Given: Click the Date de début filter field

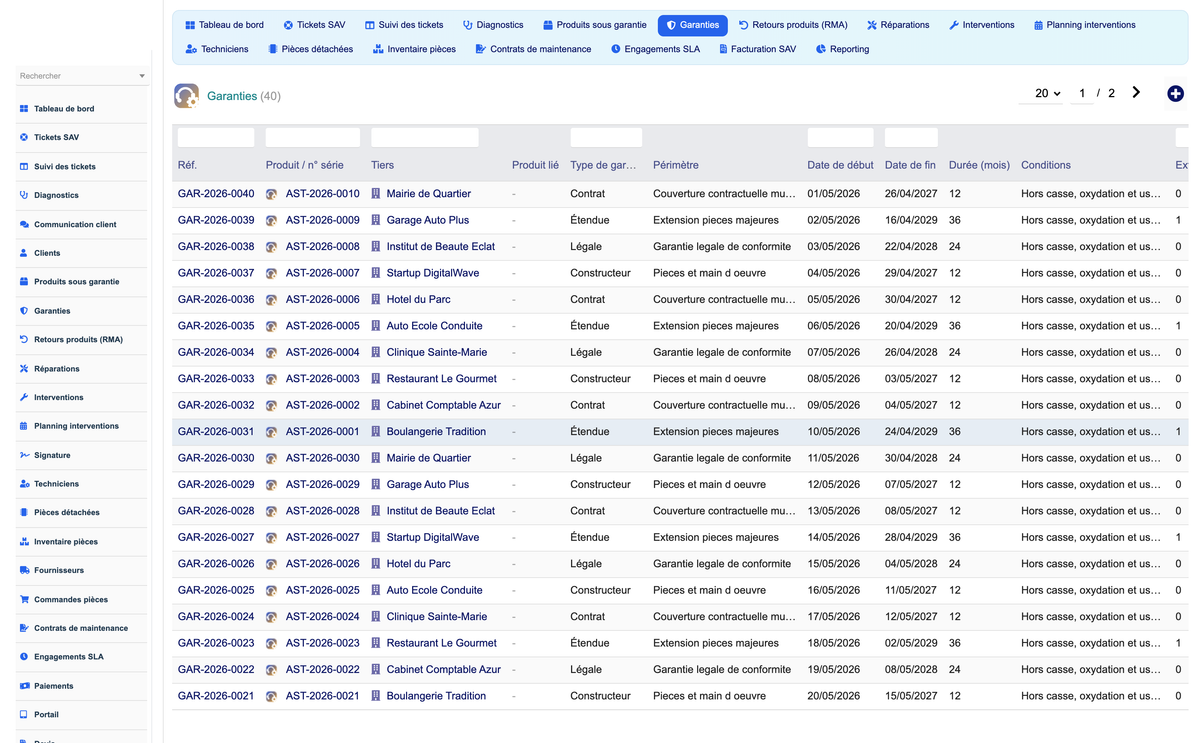Looking at the screenshot, I should (x=840, y=138).
